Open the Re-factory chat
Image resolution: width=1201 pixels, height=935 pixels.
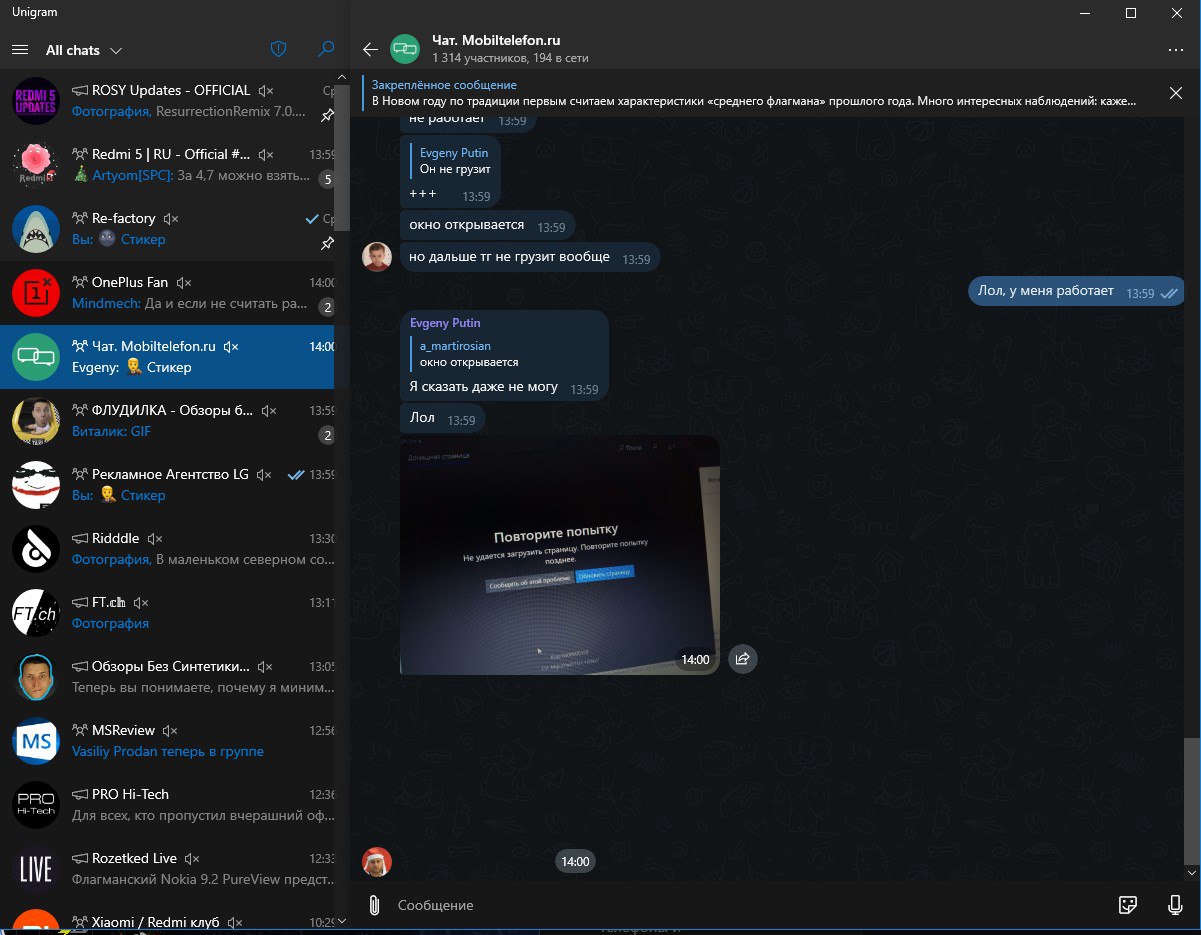[x=168, y=229]
